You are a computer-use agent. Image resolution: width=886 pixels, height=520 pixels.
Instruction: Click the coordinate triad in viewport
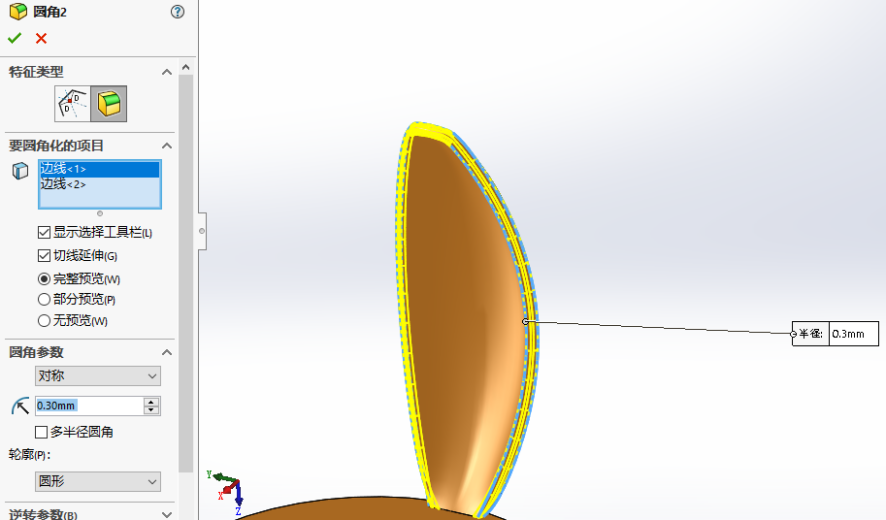[x=228, y=485]
